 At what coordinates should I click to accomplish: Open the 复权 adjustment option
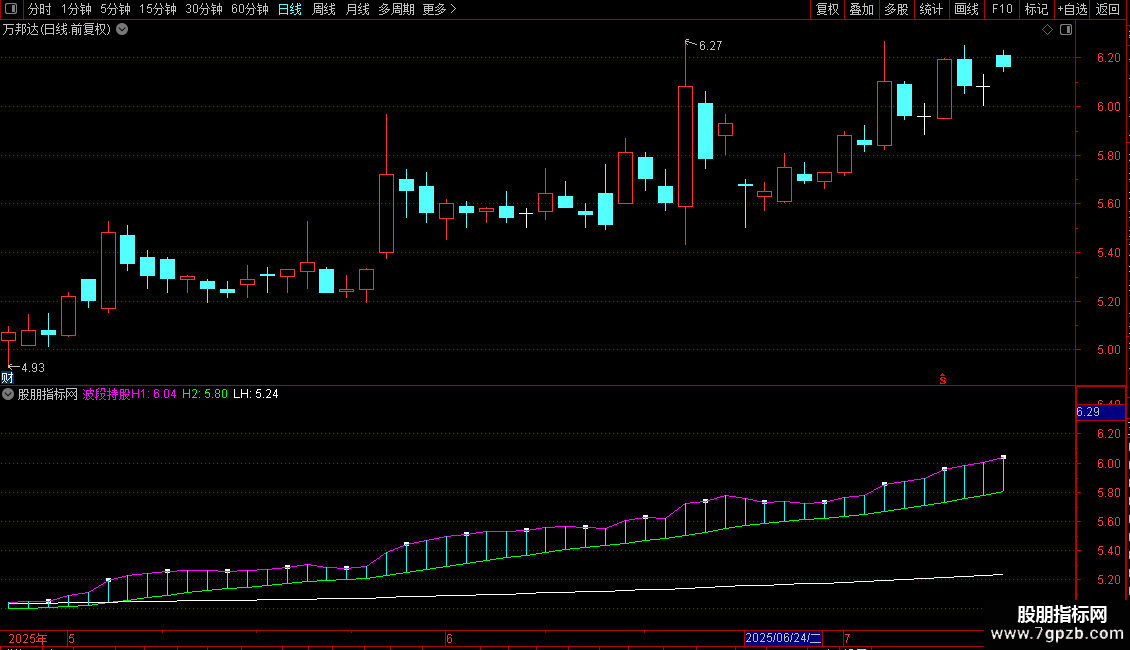click(x=827, y=9)
